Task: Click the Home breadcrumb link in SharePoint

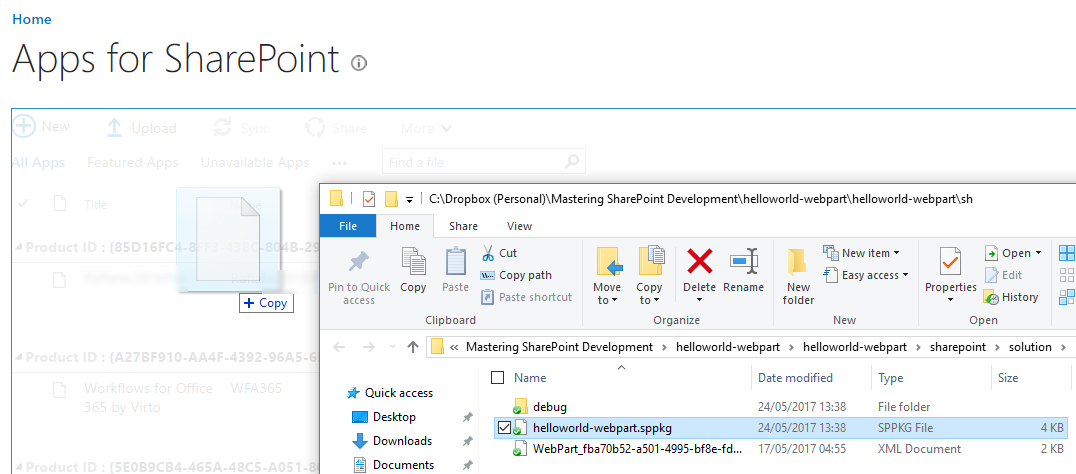Action: click(x=32, y=19)
